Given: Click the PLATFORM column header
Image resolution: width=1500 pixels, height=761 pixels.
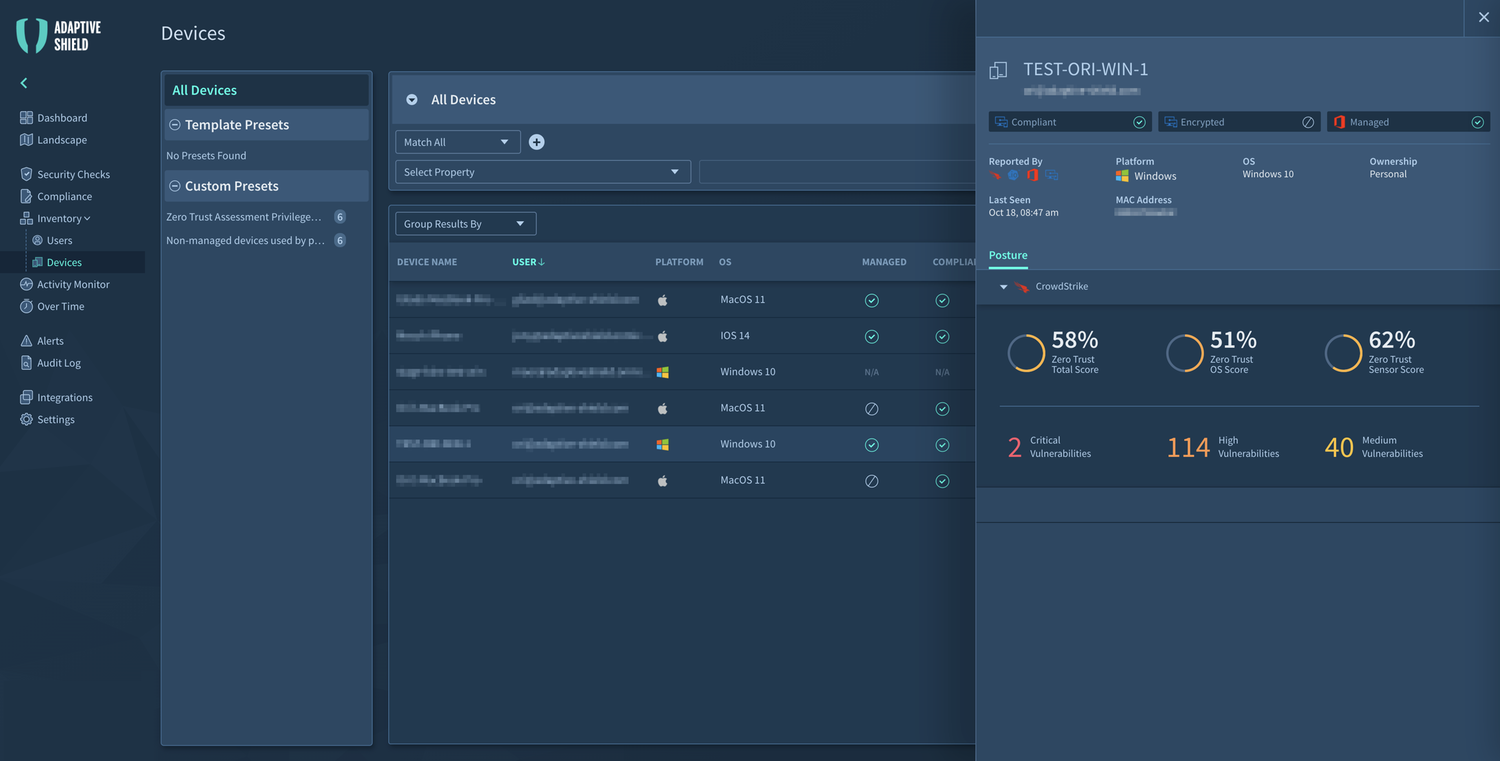Looking at the screenshot, I should tap(679, 262).
